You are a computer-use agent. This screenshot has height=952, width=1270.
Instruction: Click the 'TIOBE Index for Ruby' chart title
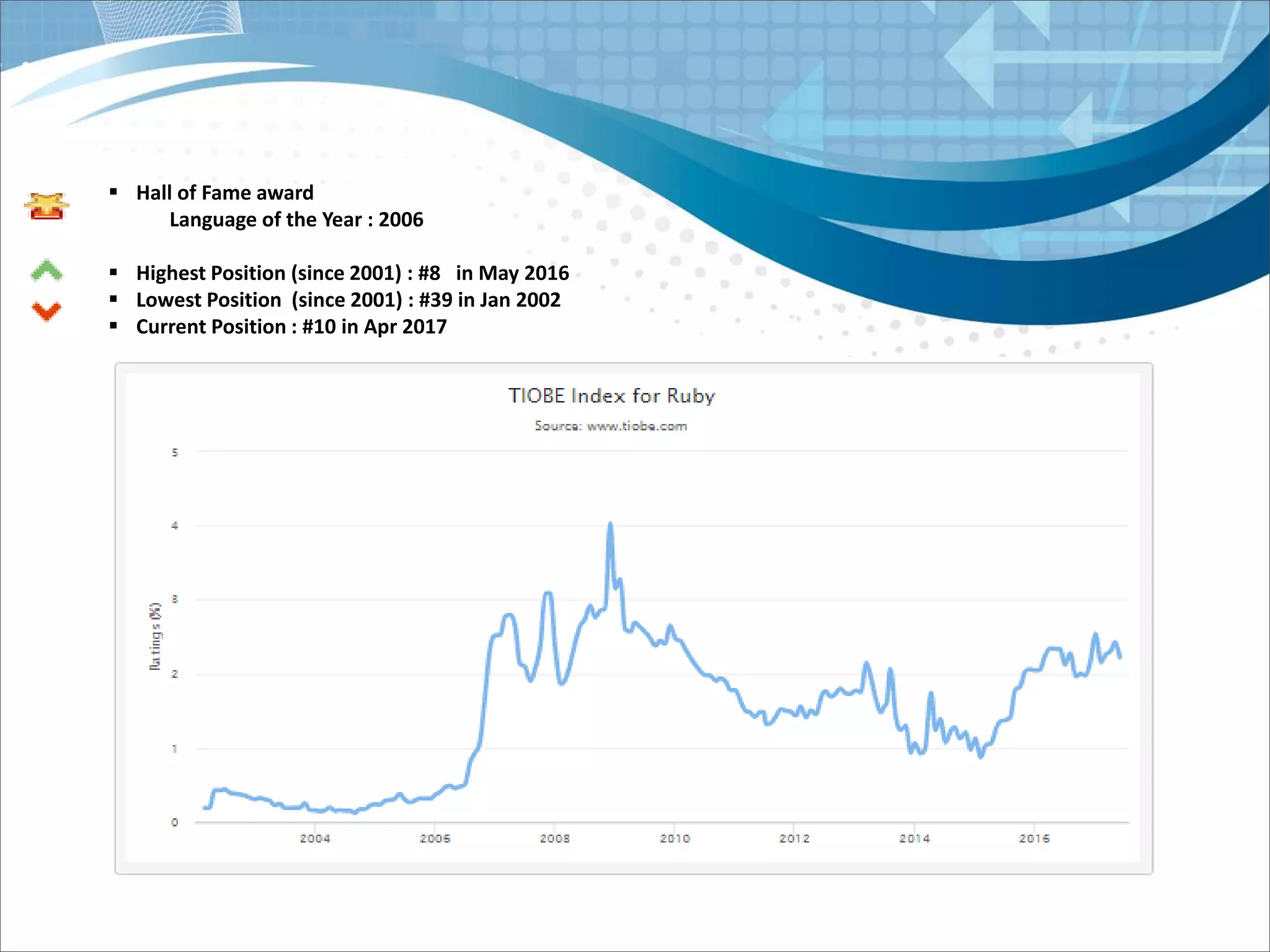pyautogui.click(x=611, y=396)
